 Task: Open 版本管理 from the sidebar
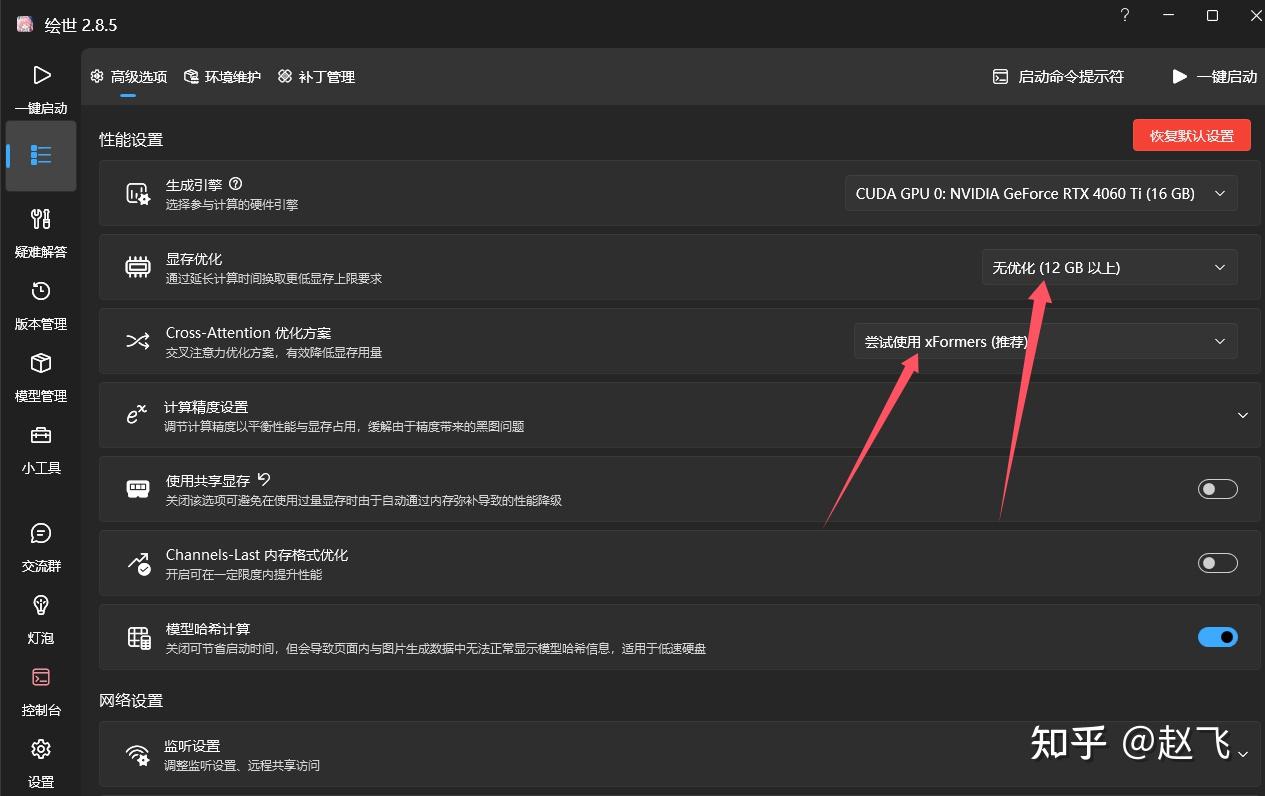click(x=40, y=304)
